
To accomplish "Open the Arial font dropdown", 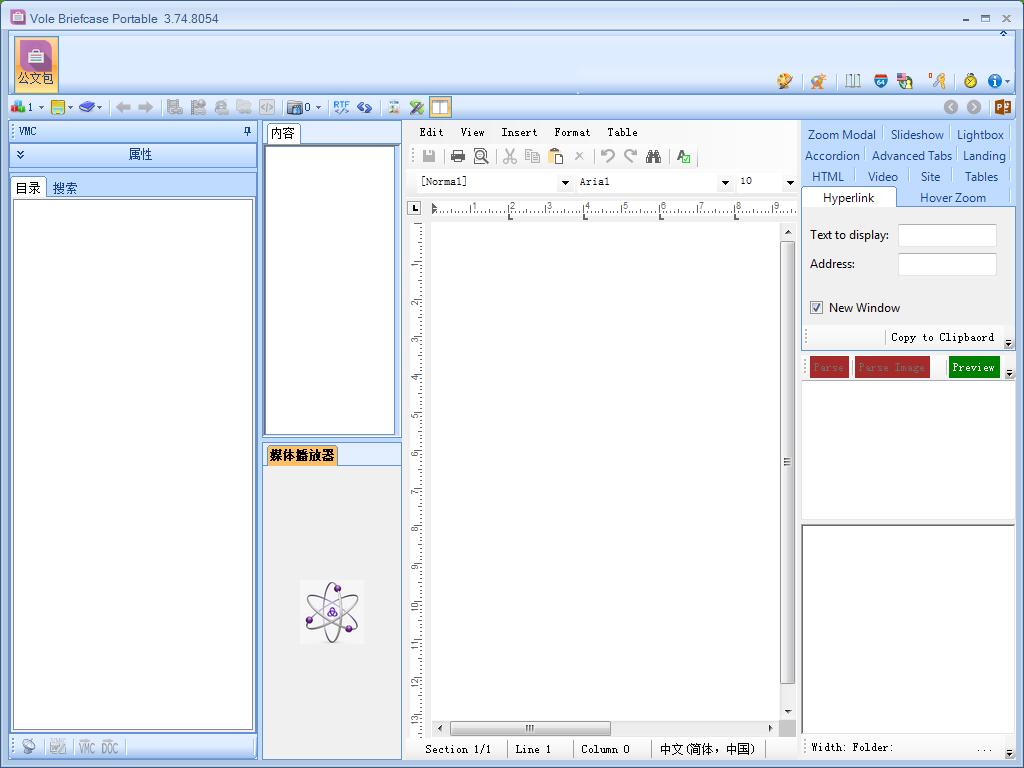I will coord(725,182).
